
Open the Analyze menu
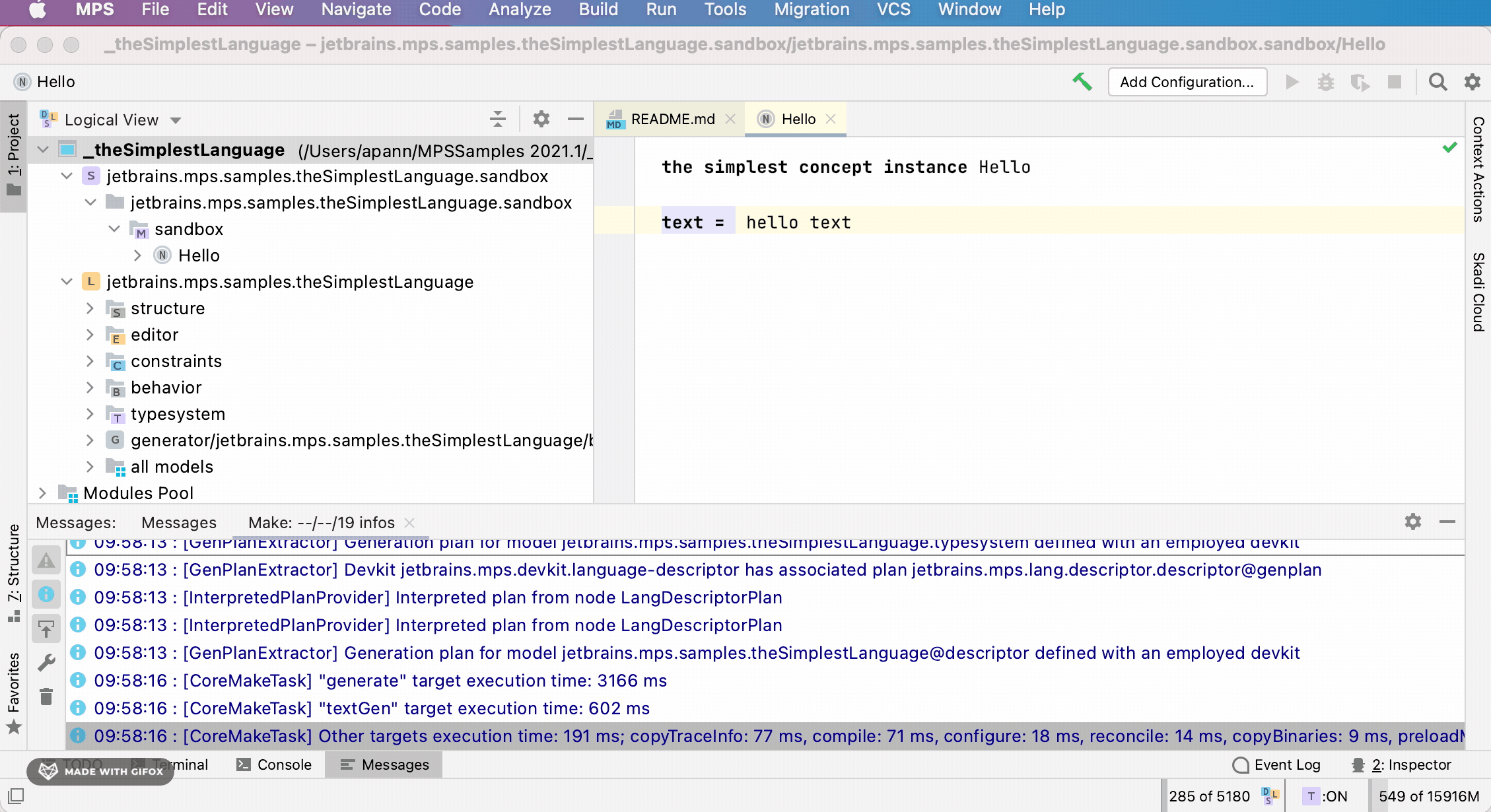[520, 10]
